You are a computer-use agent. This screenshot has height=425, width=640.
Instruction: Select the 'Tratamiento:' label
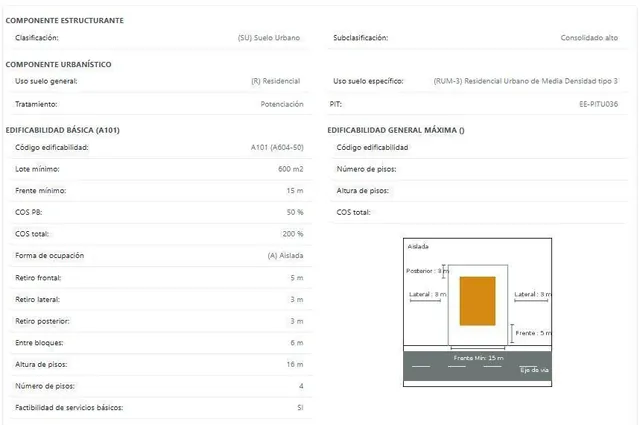coord(36,104)
